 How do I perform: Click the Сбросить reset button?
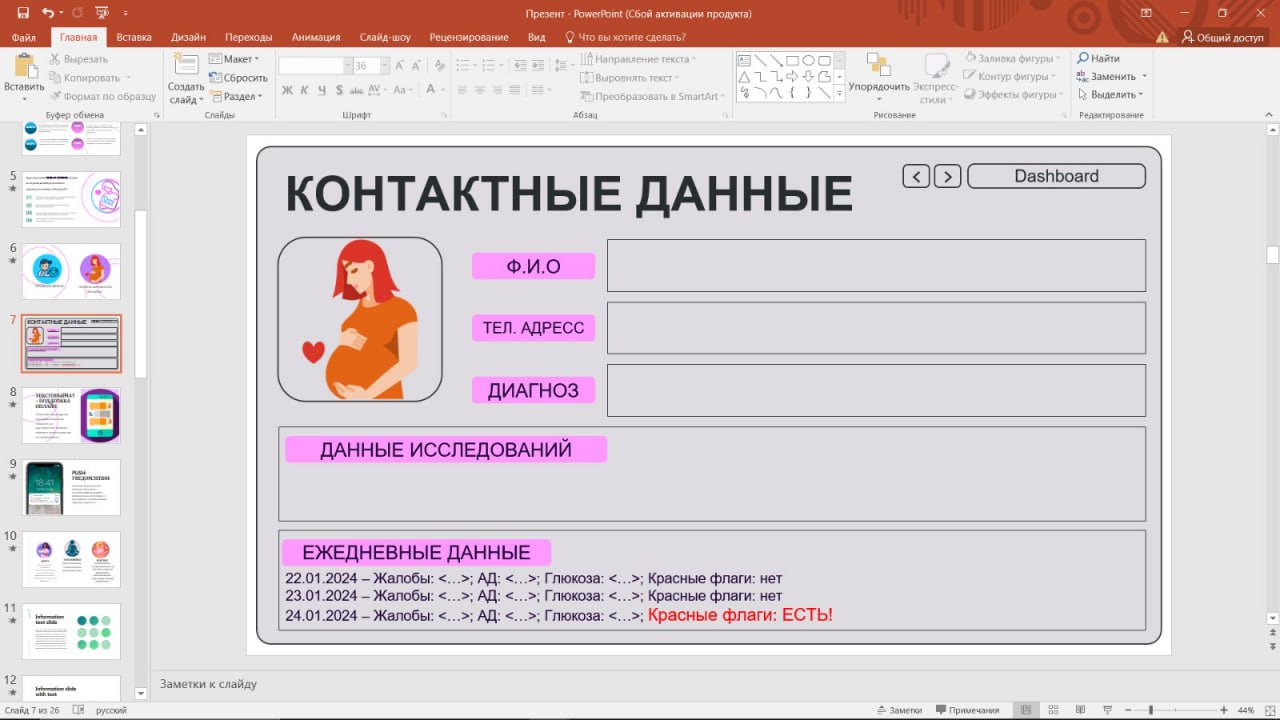[238, 78]
